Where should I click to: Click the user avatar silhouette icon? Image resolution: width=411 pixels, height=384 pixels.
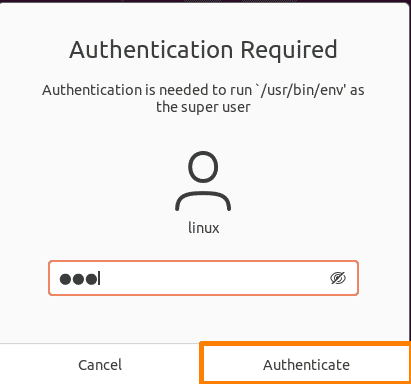pyautogui.click(x=203, y=181)
